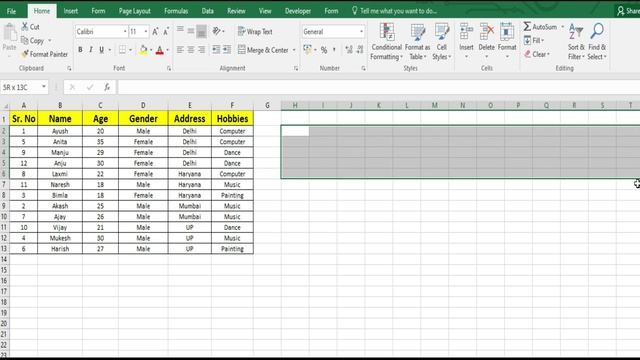Open the Font dialog launcher

click(x=169, y=69)
